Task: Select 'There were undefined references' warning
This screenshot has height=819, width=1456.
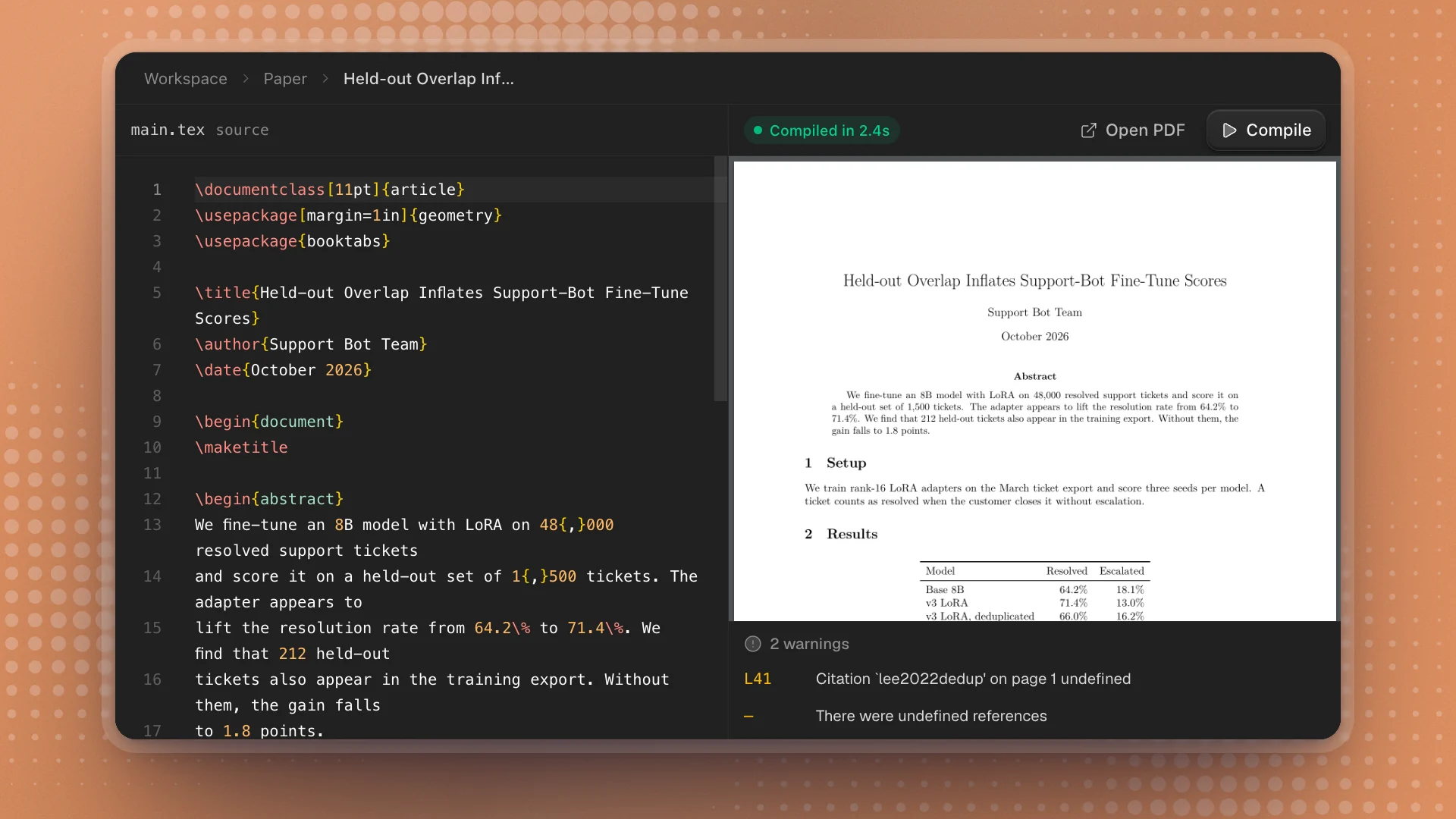Action: (x=931, y=716)
